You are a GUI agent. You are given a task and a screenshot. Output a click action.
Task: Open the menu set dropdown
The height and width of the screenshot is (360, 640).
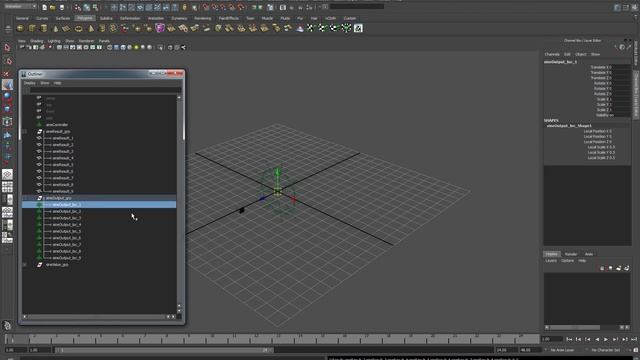pos(20,7)
